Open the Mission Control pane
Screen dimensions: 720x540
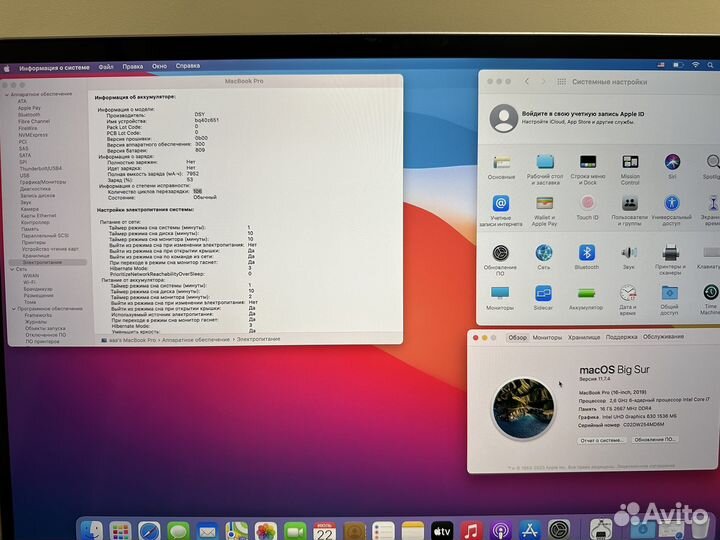(630, 169)
